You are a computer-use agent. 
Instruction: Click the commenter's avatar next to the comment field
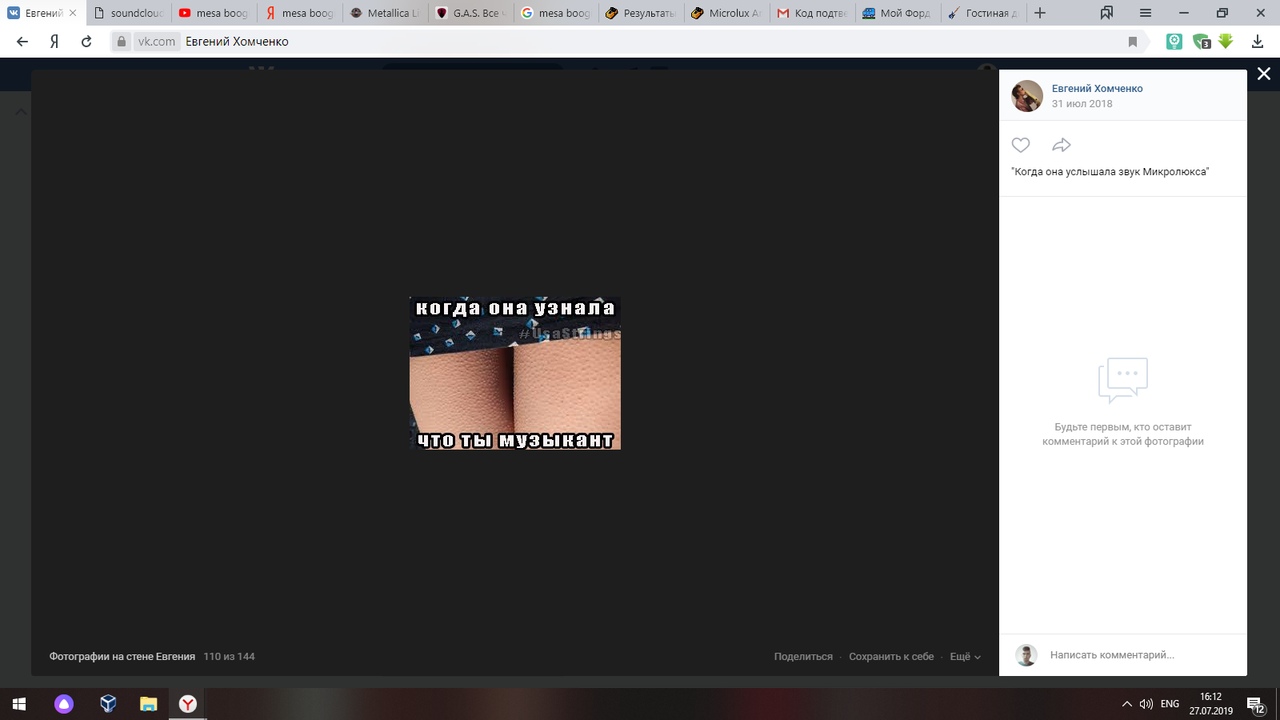(1026, 655)
